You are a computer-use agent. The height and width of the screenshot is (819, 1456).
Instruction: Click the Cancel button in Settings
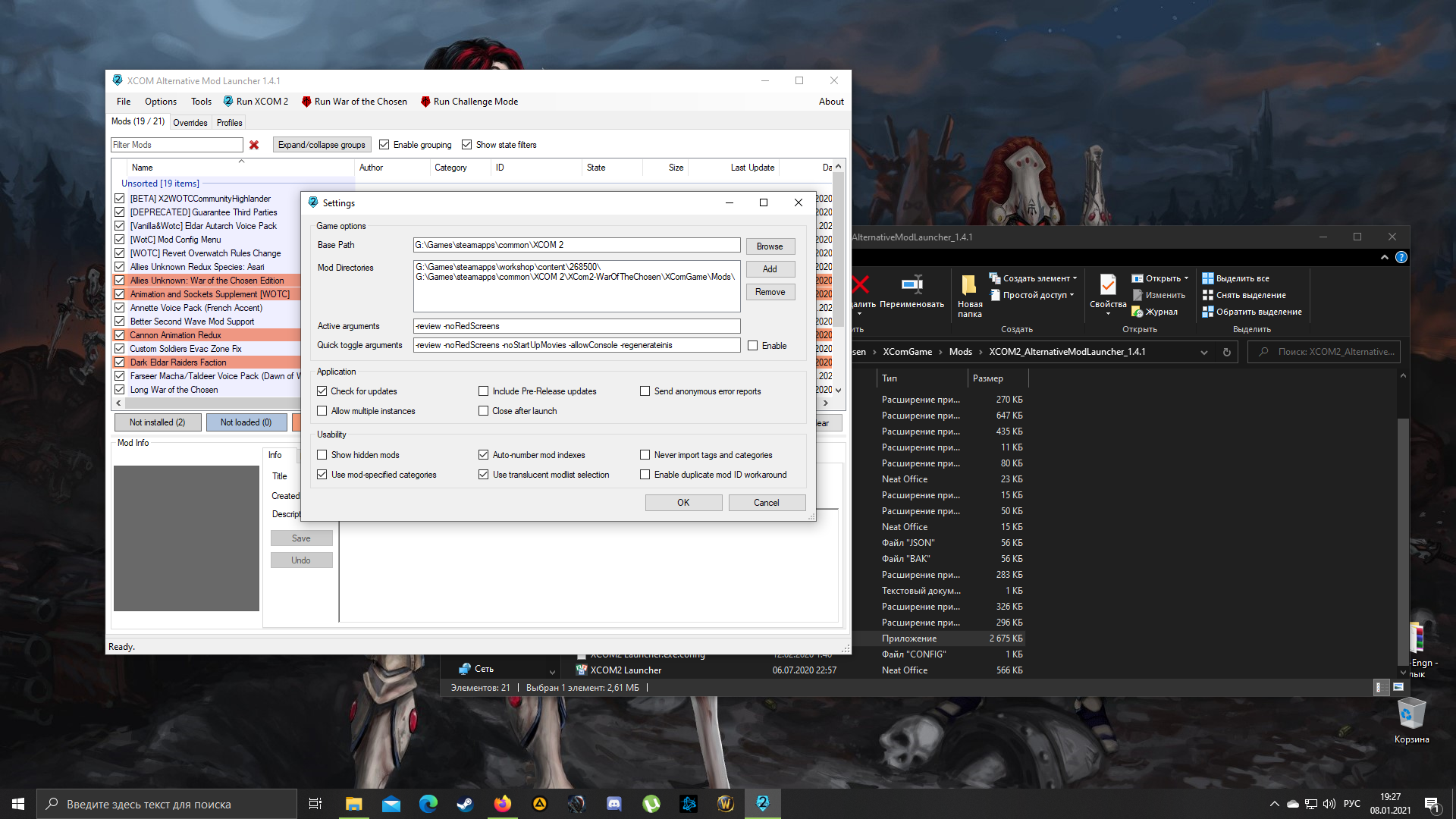coord(767,503)
